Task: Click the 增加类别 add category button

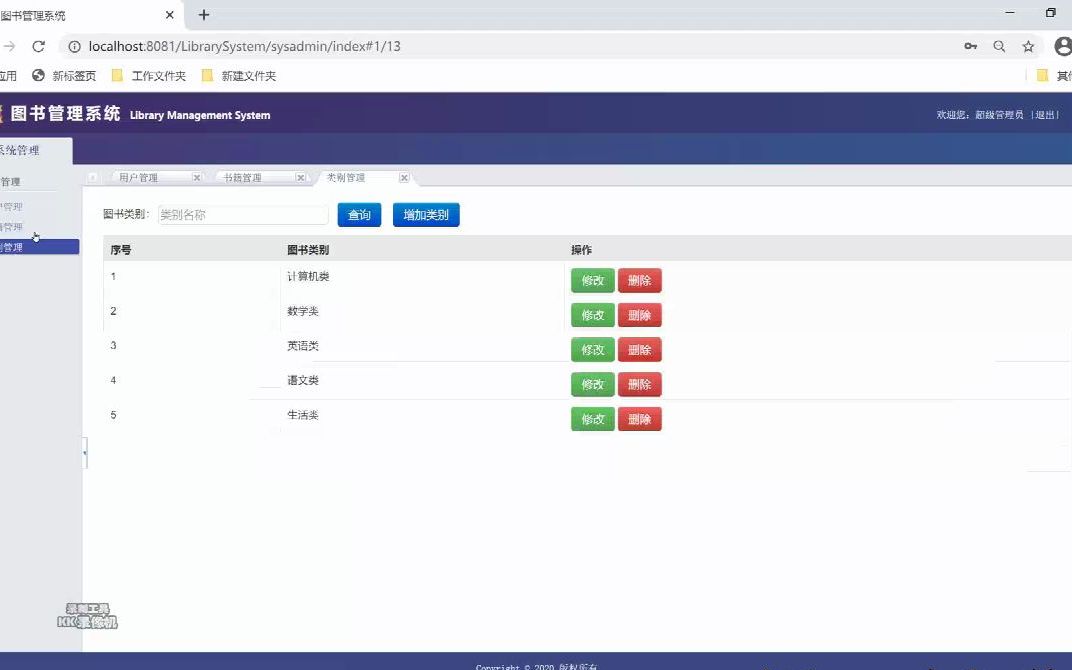Action: (x=425, y=214)
